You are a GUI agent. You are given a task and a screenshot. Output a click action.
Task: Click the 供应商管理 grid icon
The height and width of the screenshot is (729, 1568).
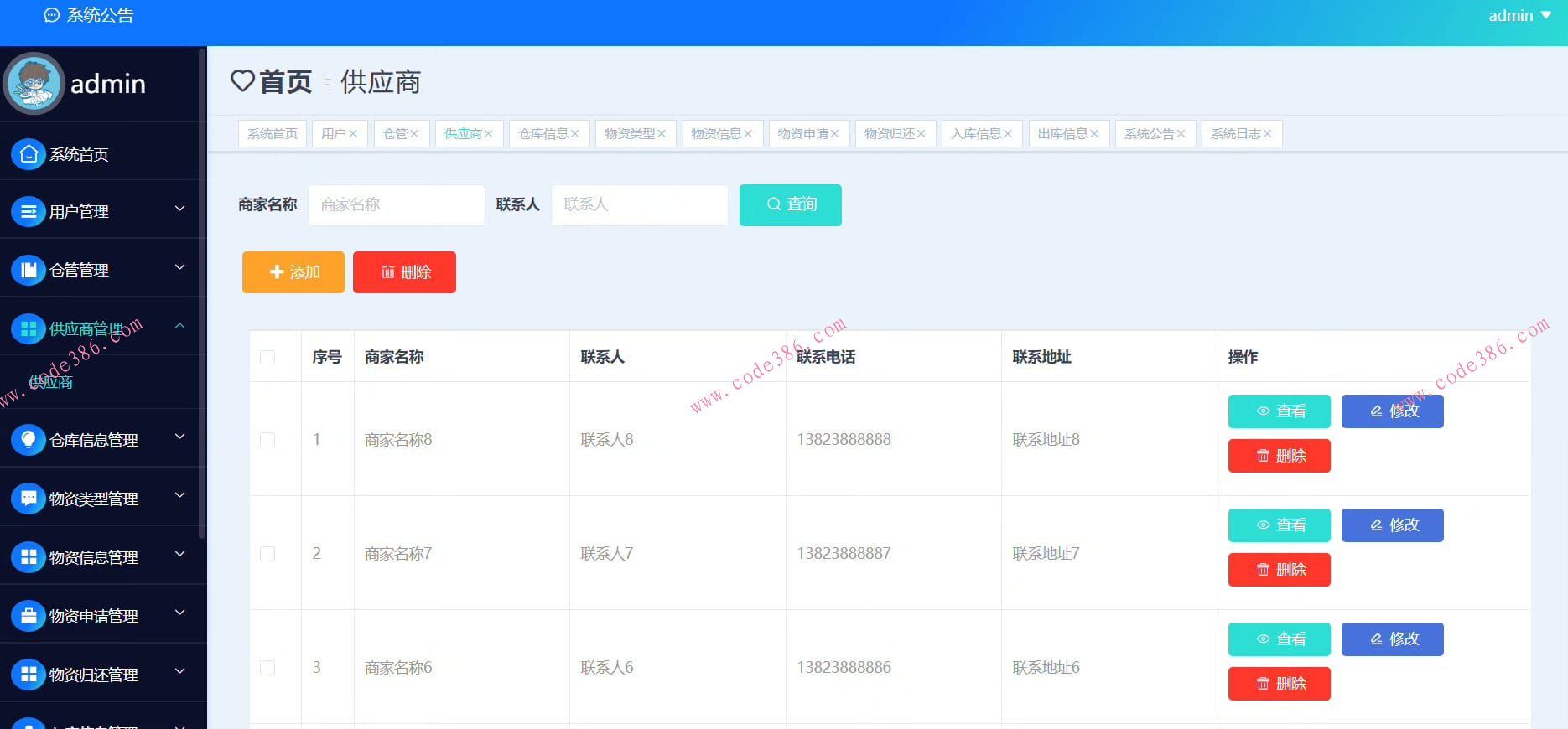pyautogui.click(x=29, y=328)
